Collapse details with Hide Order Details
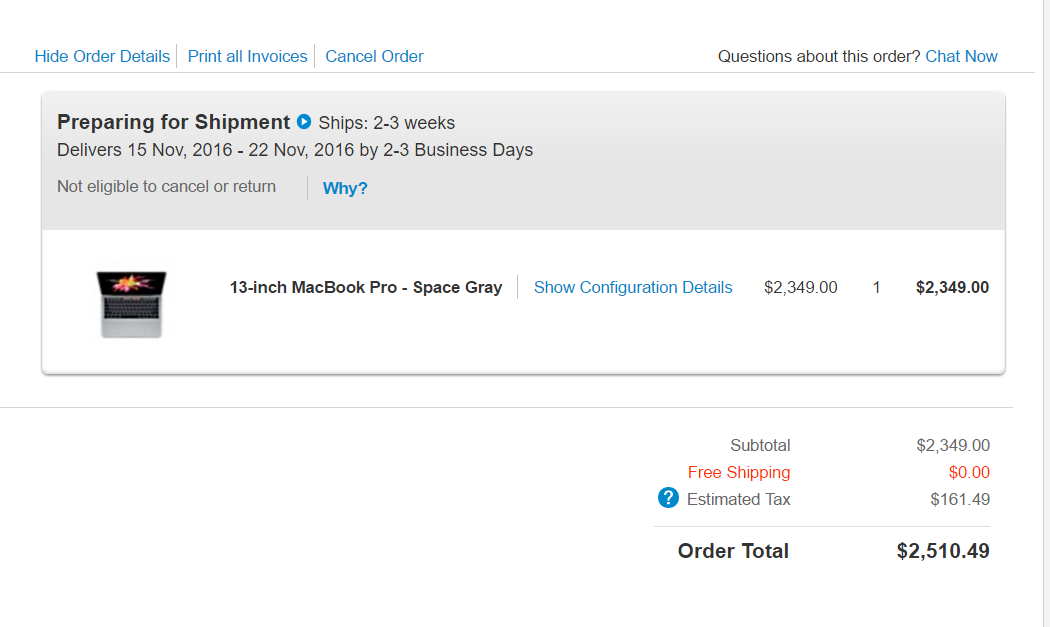Viewport: 1050px width, 627px height. [x=102, y=56]
